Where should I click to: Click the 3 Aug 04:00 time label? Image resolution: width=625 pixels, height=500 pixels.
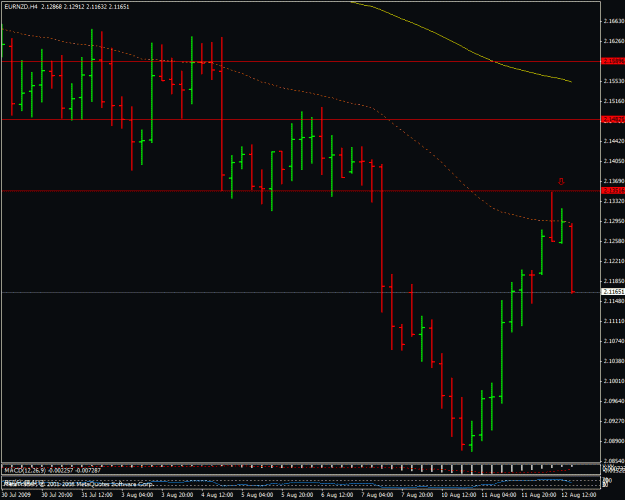tap(137, 495)
